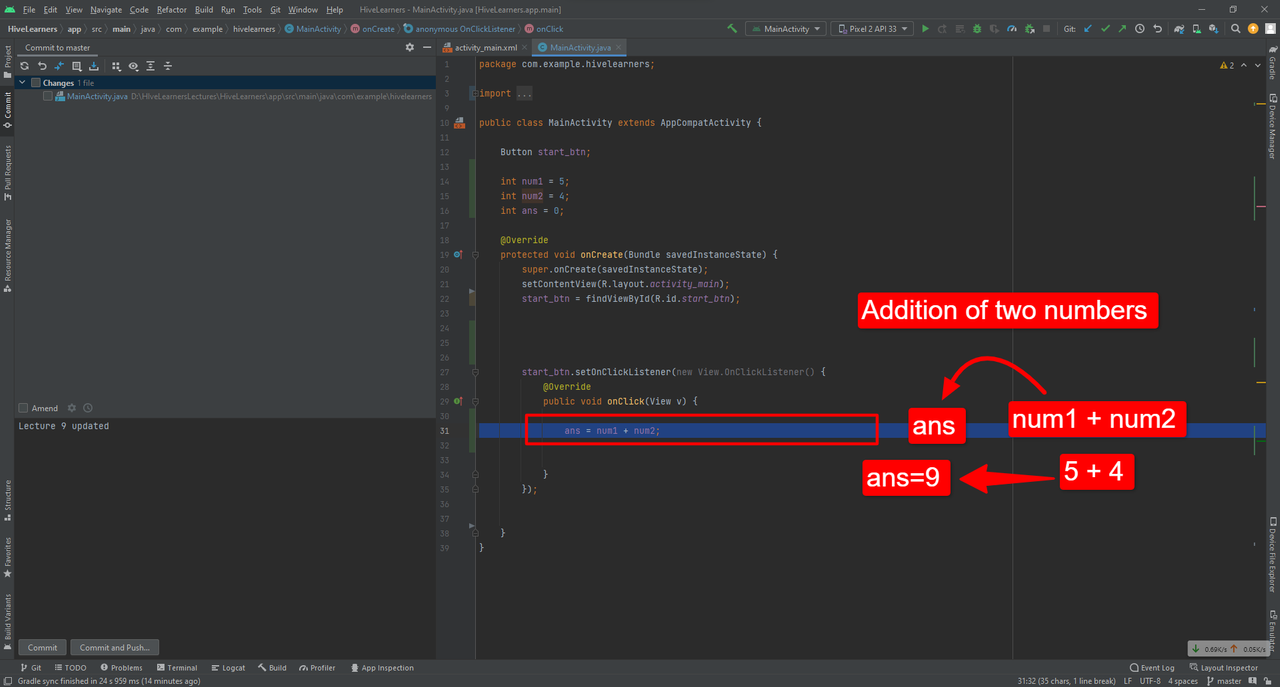Click Attach Debugger to Android Process icon

click(x=1030, y=29)
